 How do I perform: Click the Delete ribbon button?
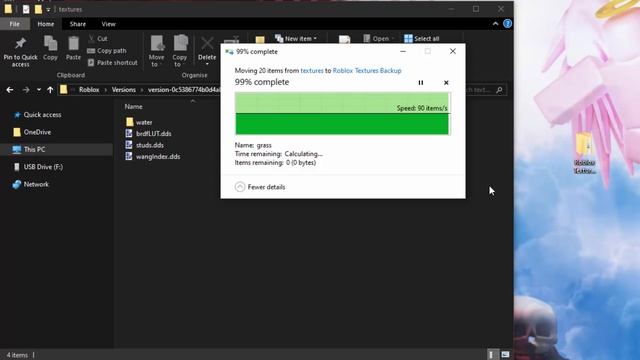pos(207,51)
